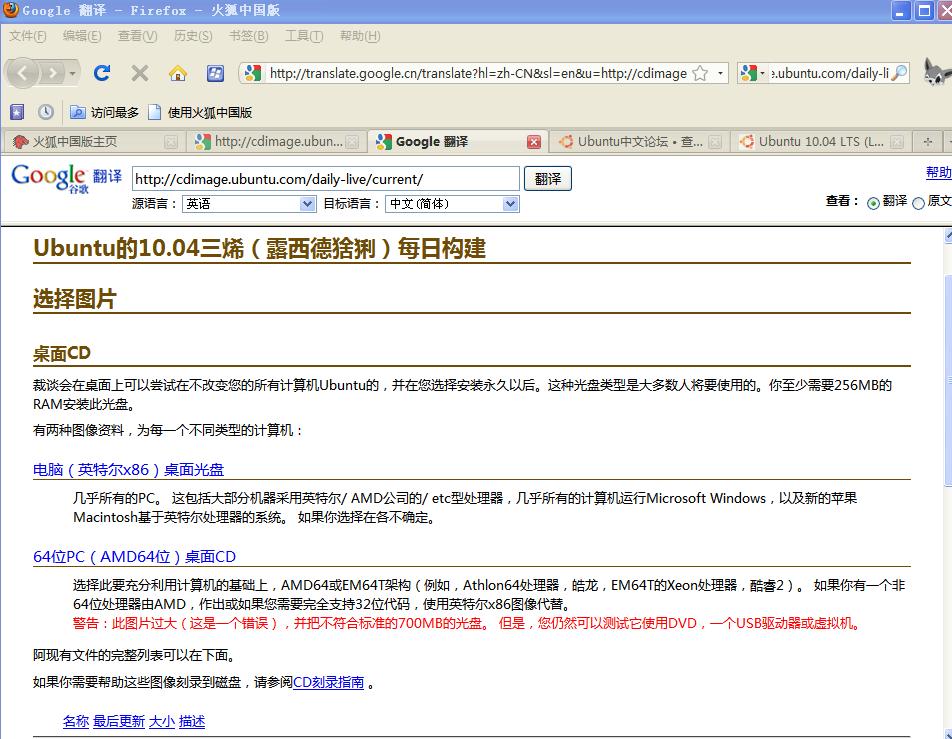Click the Stop loading X icon
The height and width of the screenshot is (739, 952).
coord(140,73)
